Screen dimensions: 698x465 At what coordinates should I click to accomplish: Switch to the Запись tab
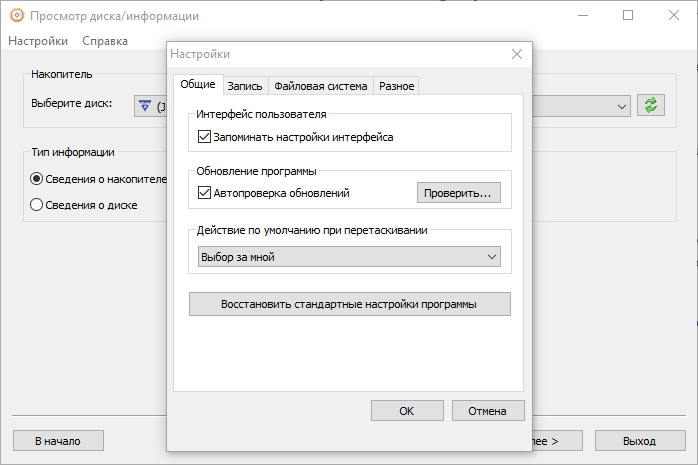tap(244, 86)
